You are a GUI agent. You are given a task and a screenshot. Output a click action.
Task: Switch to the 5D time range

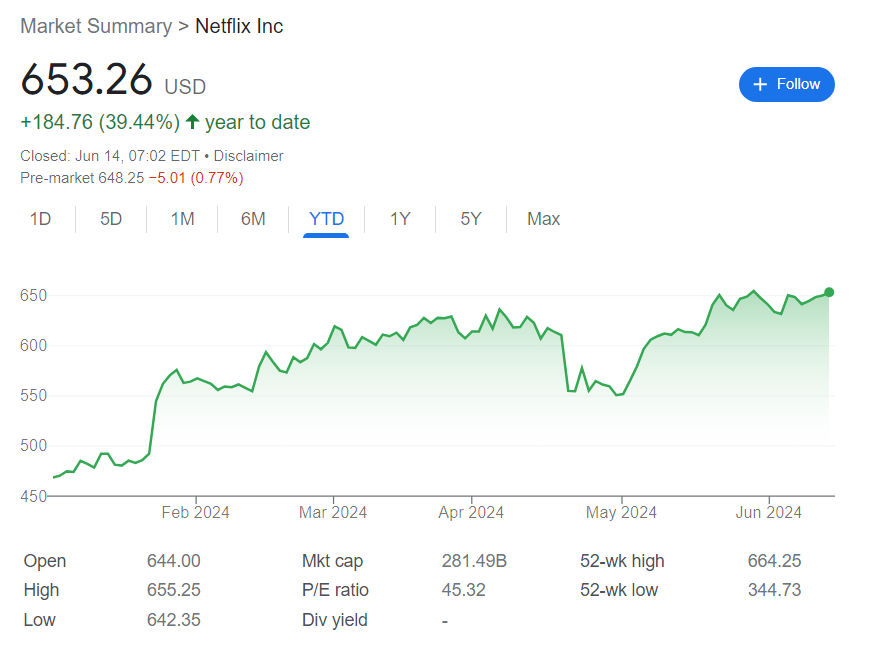111,219
